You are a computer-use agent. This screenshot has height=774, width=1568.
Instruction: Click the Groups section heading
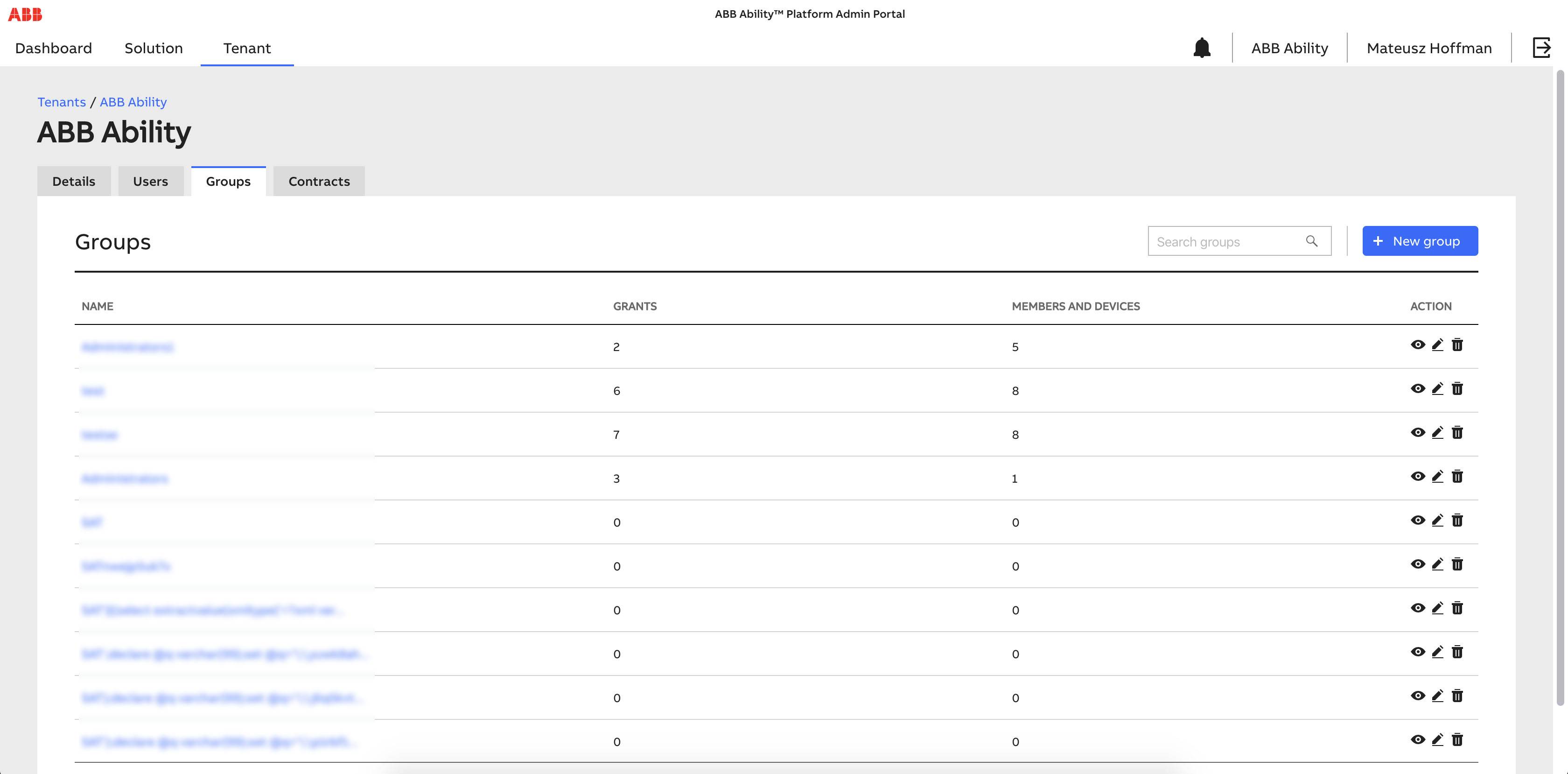pyautogui.click(x=112, y=242)
